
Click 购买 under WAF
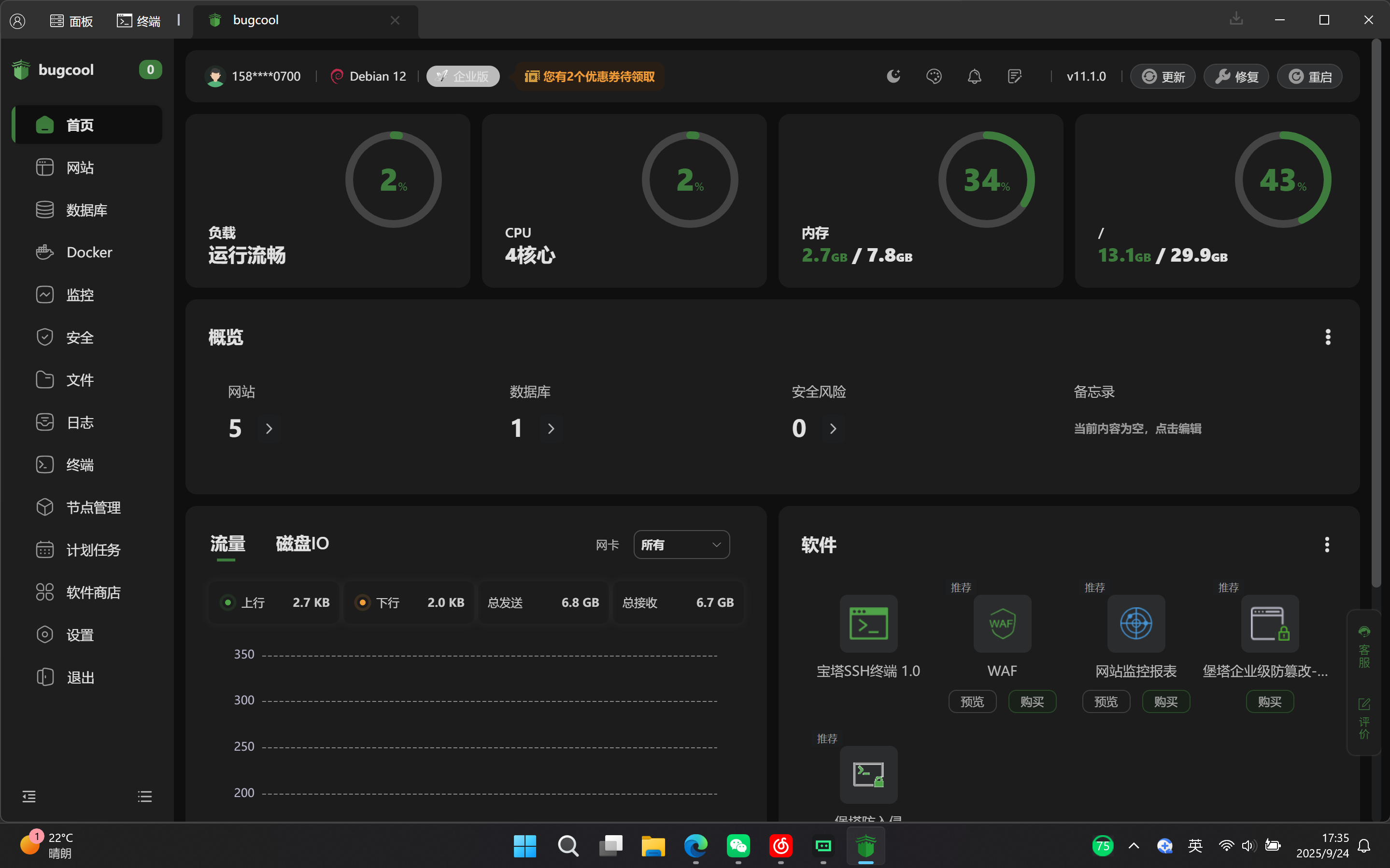(x=1032, y=701)
